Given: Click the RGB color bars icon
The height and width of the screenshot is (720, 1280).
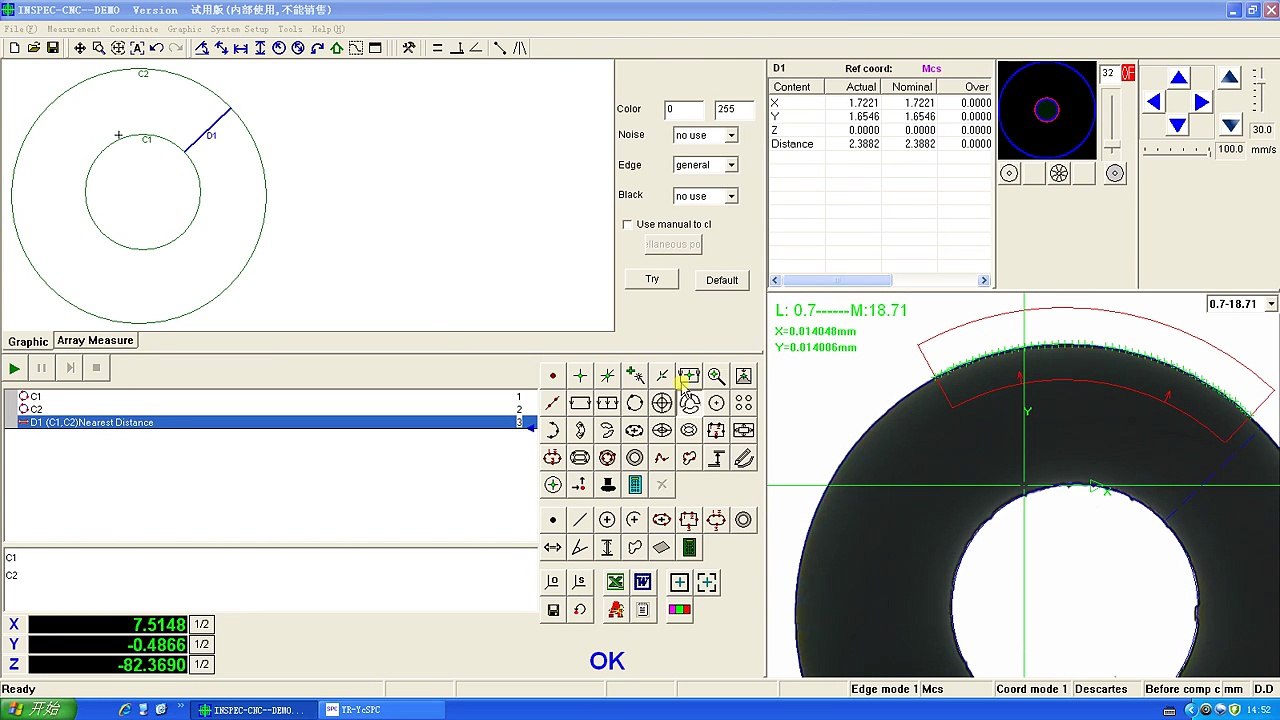Looking at the screenshot, I should click(680, 609).
